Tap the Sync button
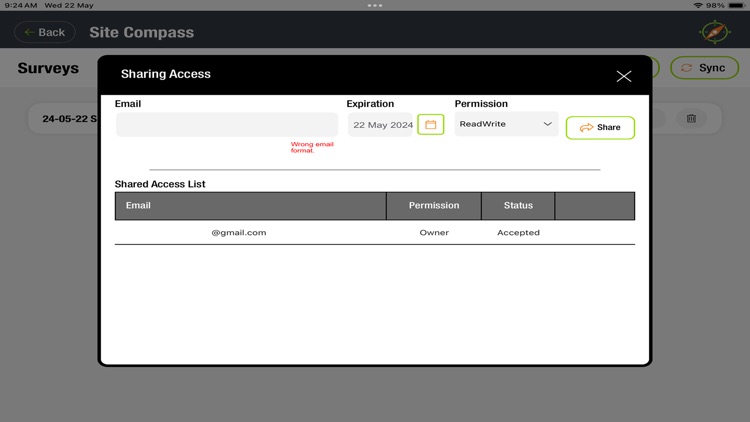The image size is (750, 422). [x=704, y=68]
